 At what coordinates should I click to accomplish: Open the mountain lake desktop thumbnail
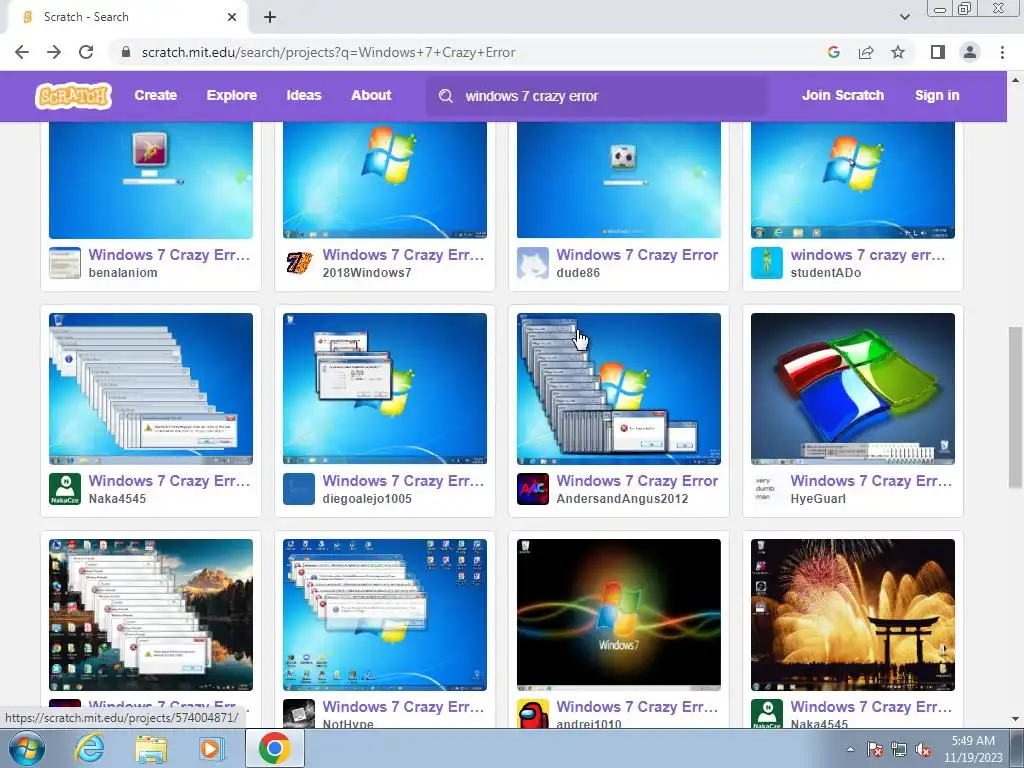[x=151, y=615]
